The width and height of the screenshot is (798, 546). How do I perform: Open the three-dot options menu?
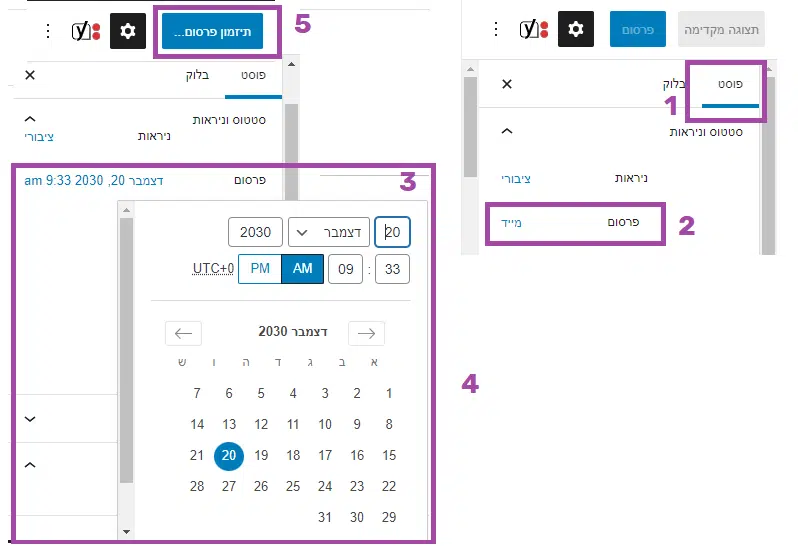click(x=47, y=31)
